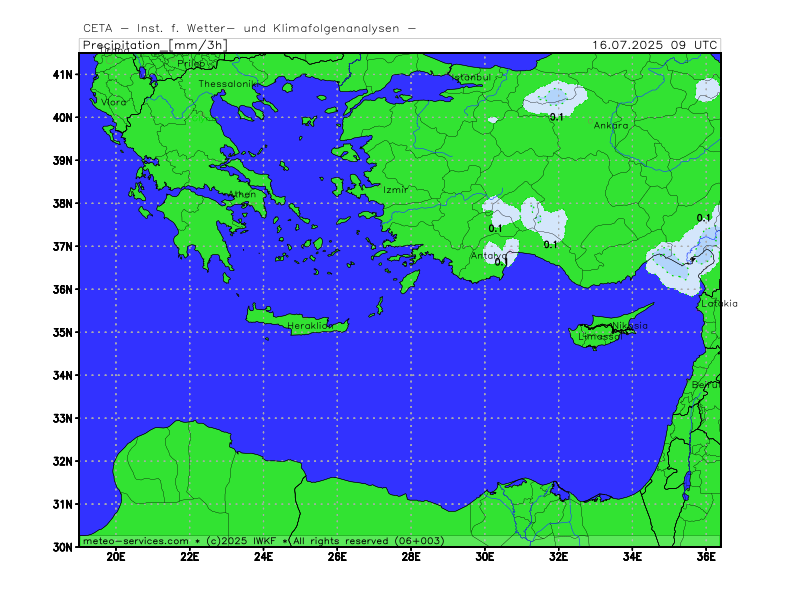Select the 'Nikosia' label on Cyprus
Viewport: 800px width, 600px height.
pos(630,326)
